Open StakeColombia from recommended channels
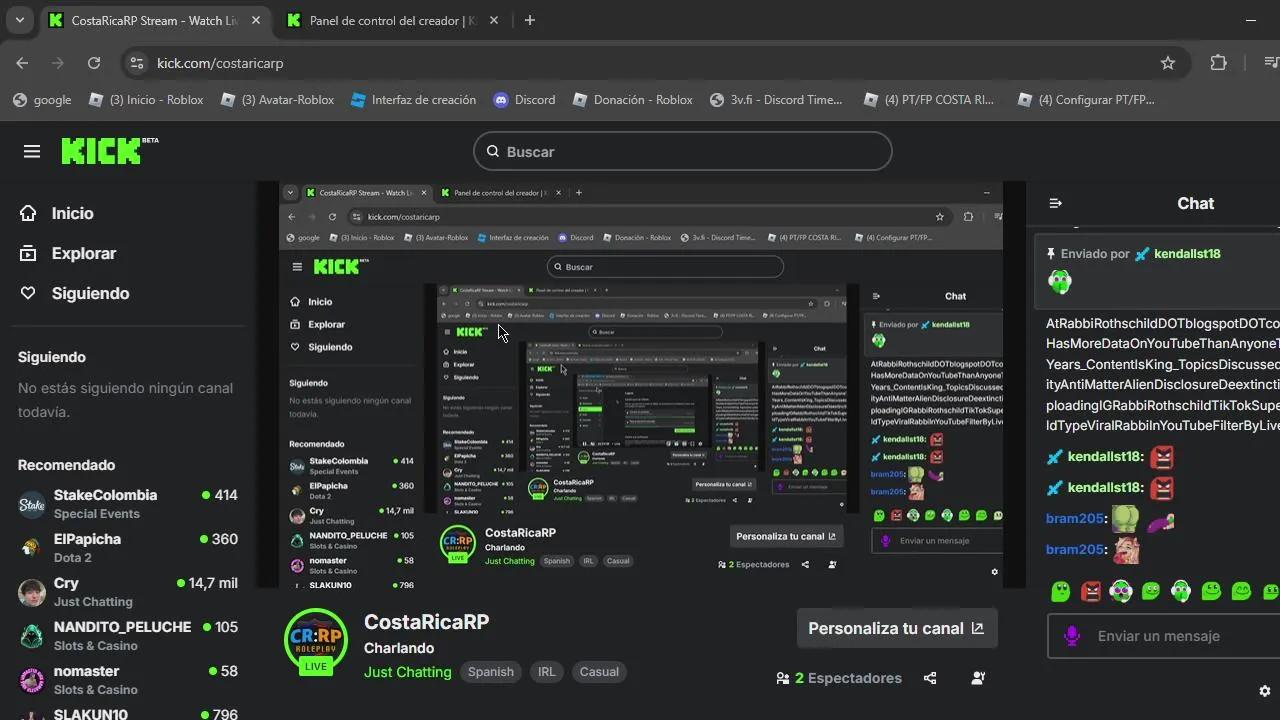The width and height of the screenshot is (1280, 720). click(x=105, y=495)
